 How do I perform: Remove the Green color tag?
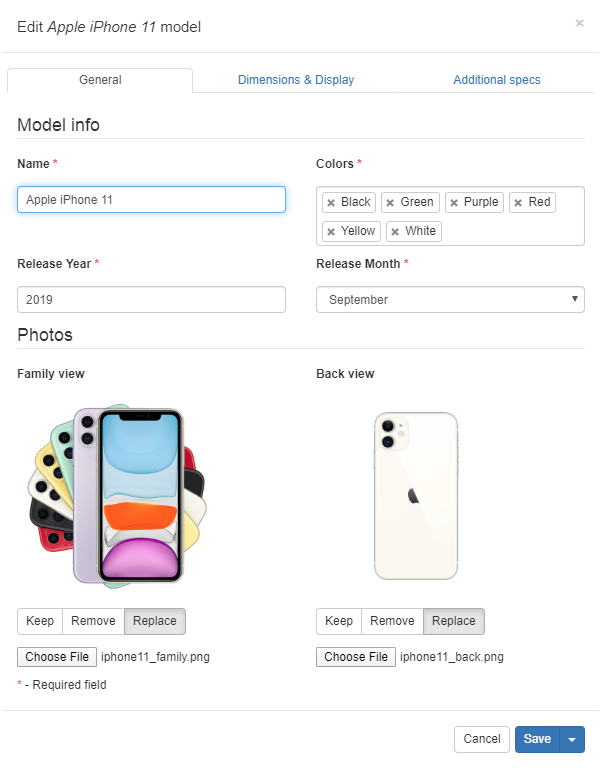390,203
